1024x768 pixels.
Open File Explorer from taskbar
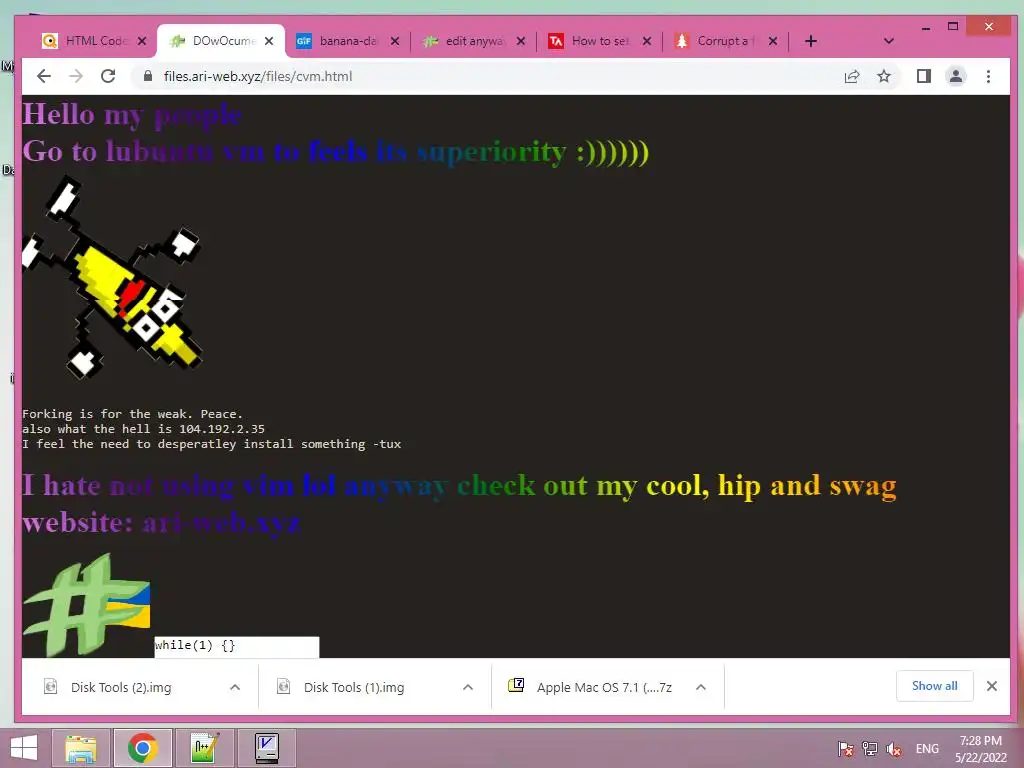click(x=81, y=748)
